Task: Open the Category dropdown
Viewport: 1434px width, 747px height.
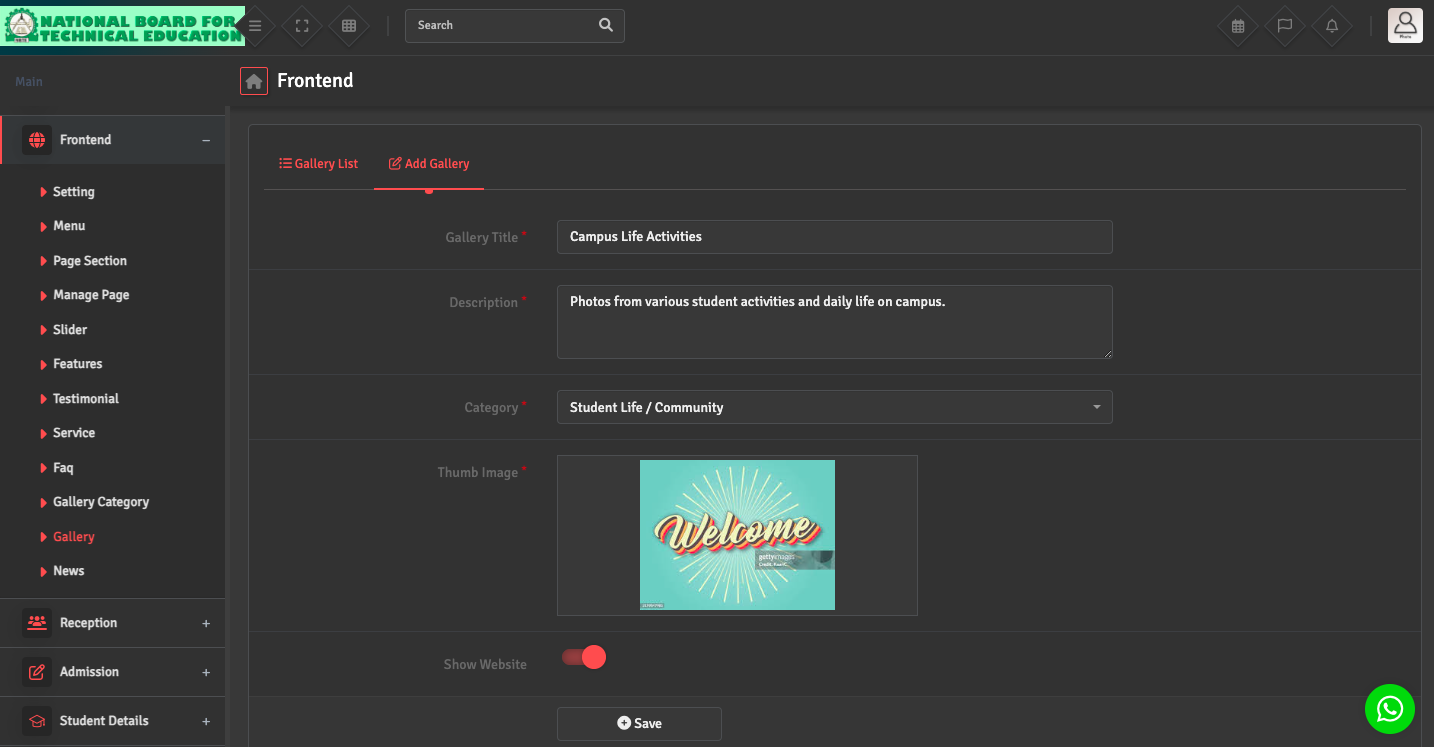Action: point(834,407)
